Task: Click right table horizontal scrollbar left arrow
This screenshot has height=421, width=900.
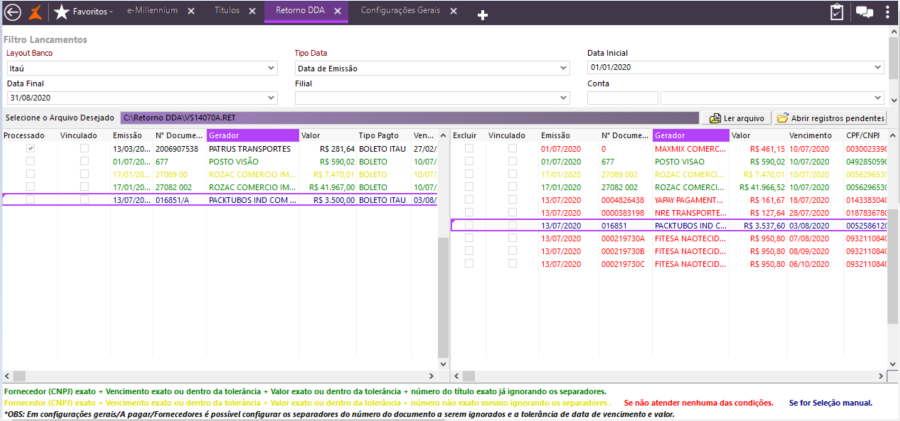Action: pyautogui.click(x=457, y=376)
